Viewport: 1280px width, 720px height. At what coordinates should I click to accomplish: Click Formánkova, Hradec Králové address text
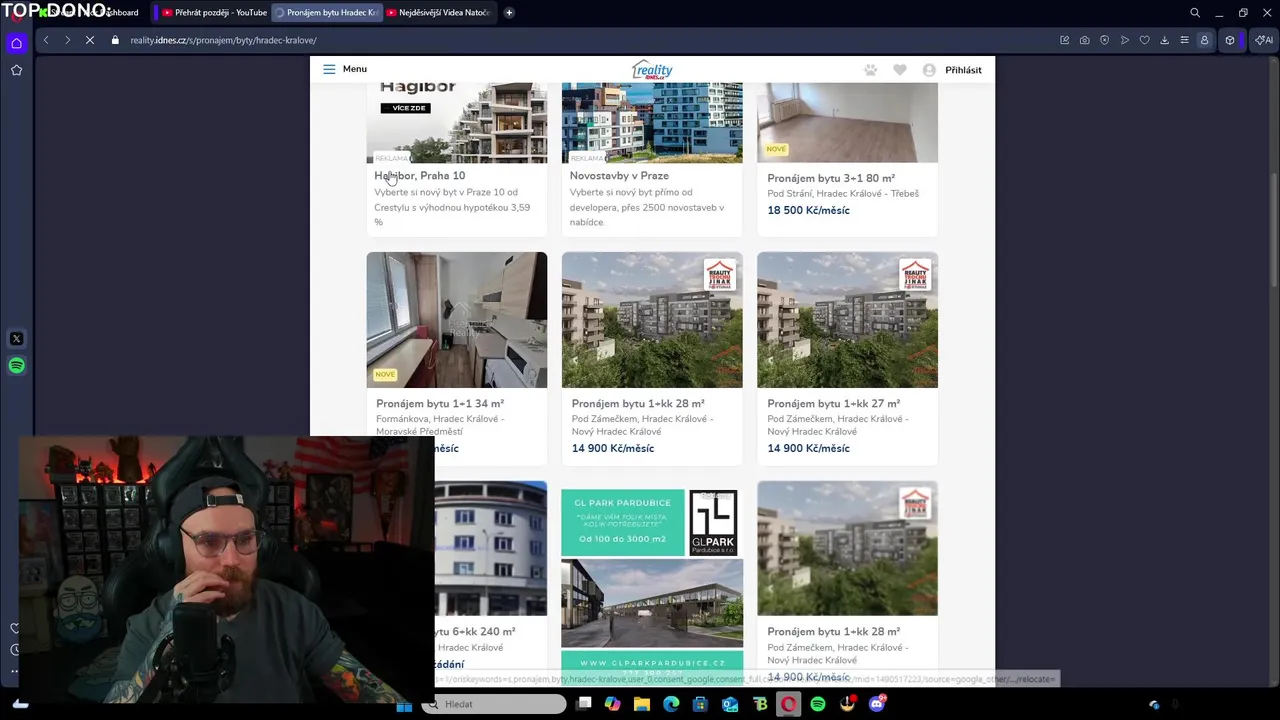(440, 425)
